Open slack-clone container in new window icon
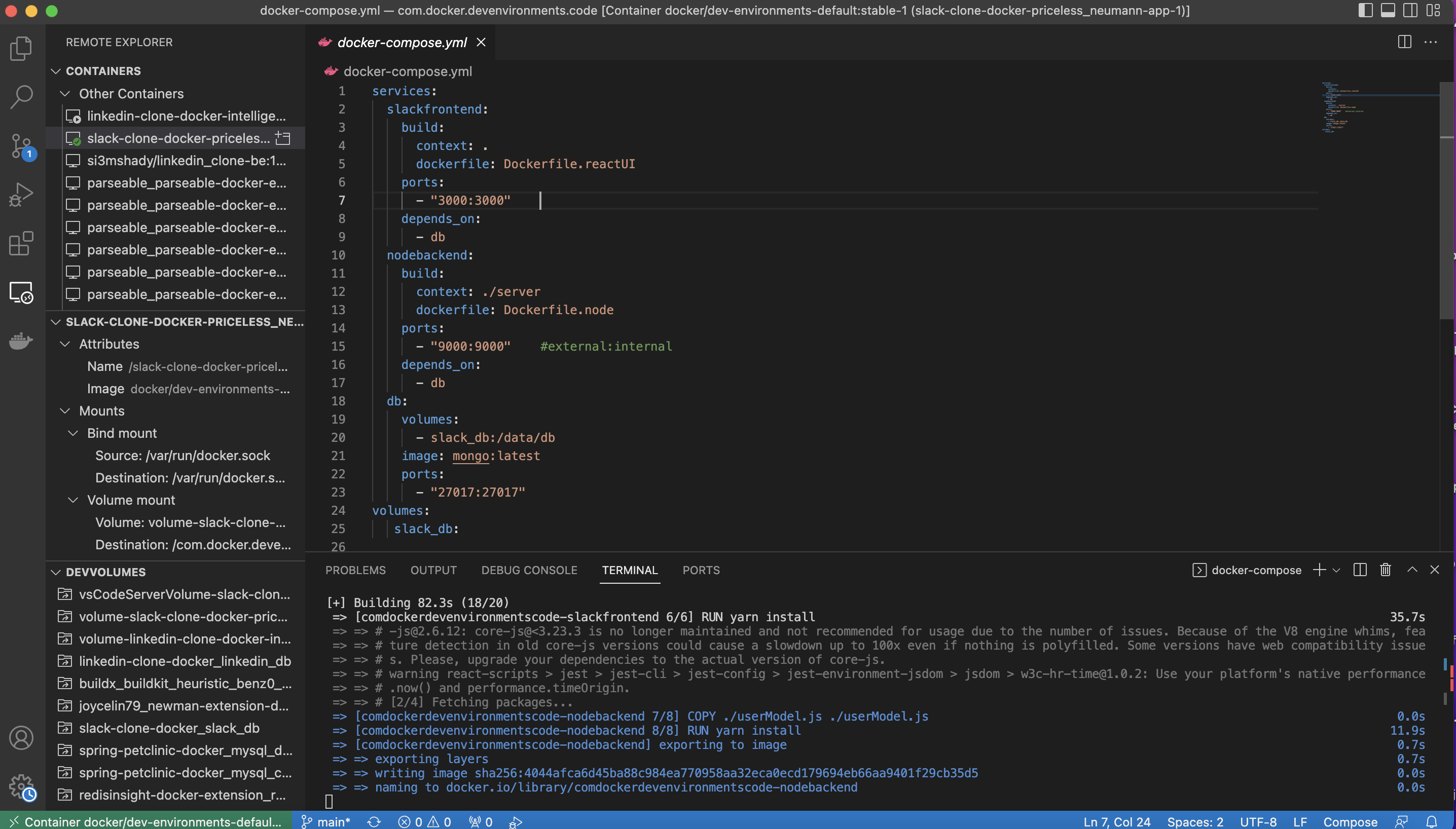Viewport: 1456px width, 829px height. [x=282, y=138]
